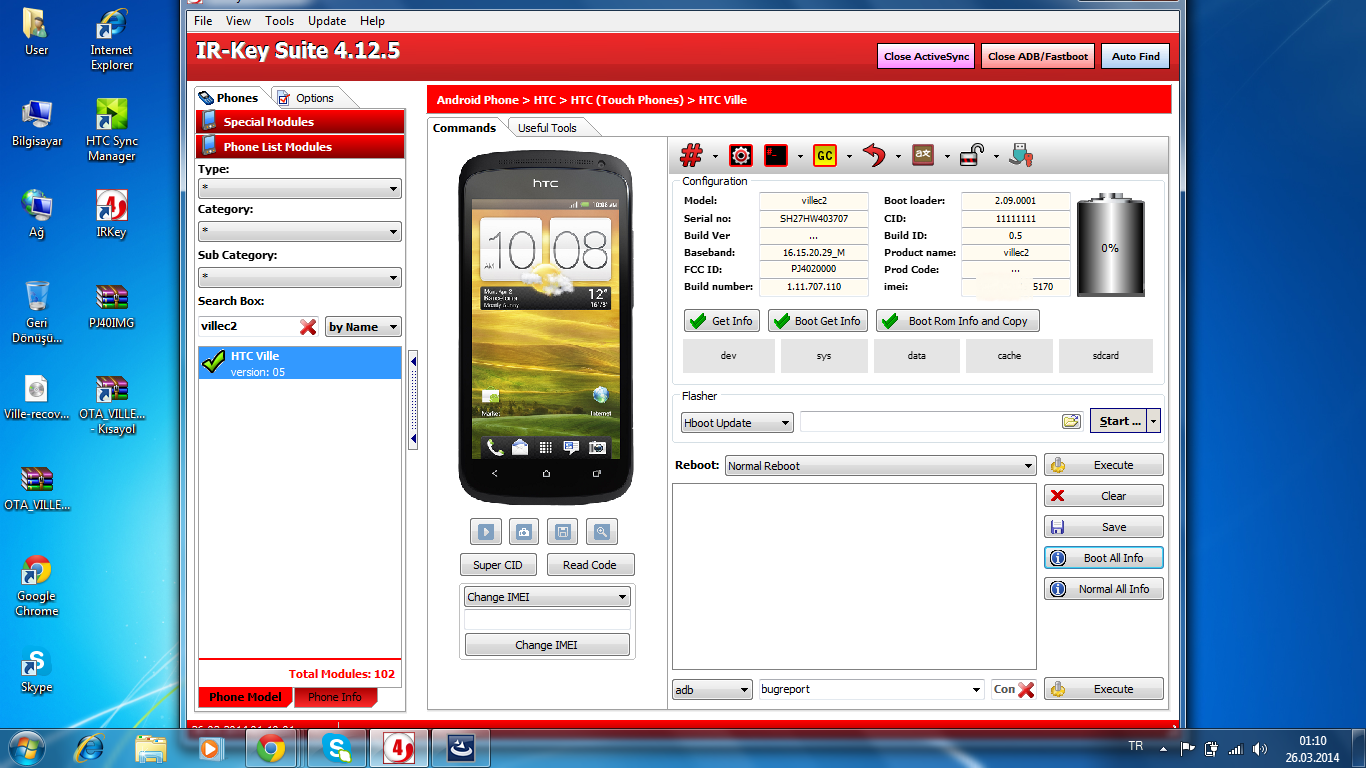Open the Help menu
Screen dimensions: 1366x768
pyautogui.click(x=372, y=20)
